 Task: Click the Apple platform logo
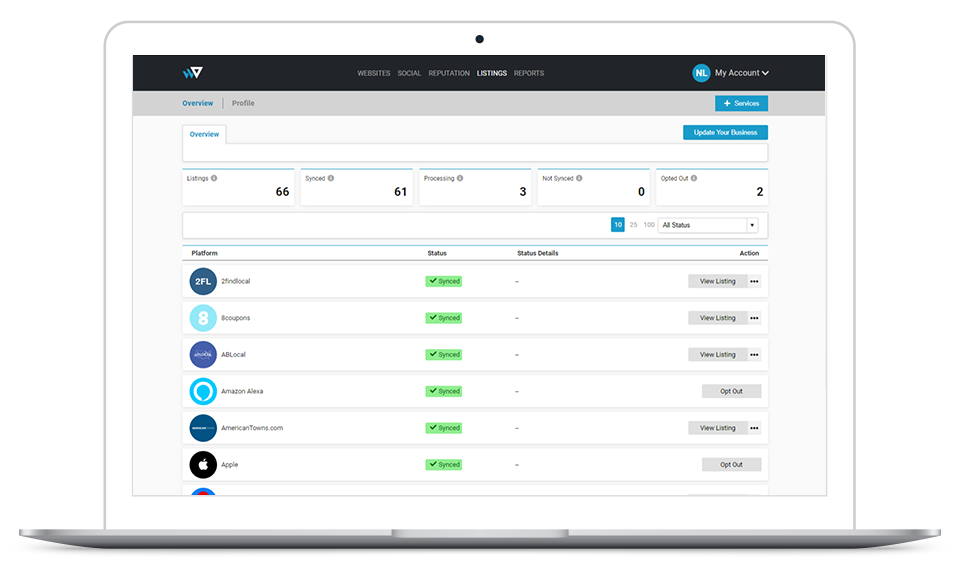click(x=203, y=465)
